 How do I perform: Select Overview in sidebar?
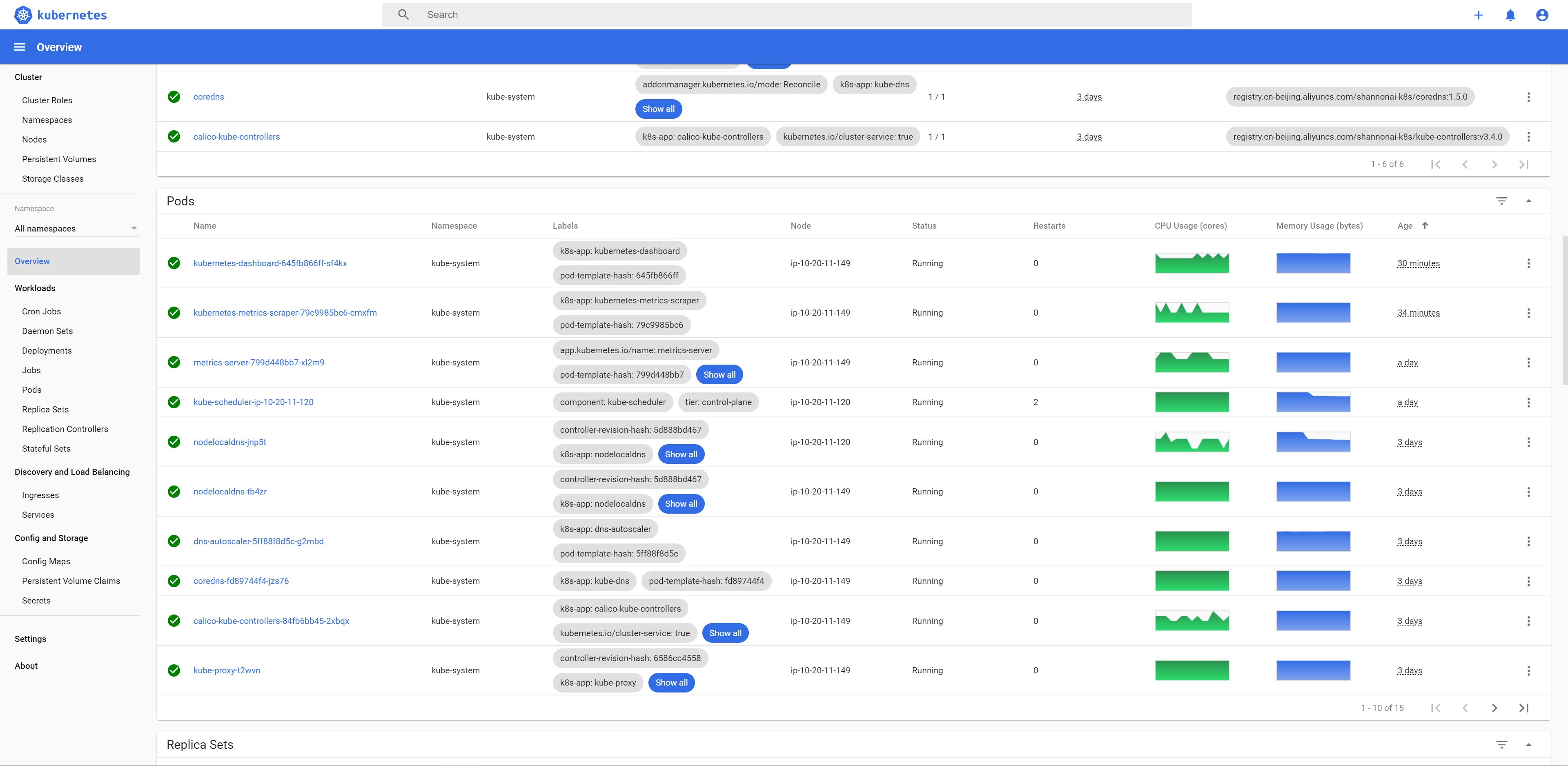coord(73,261)
